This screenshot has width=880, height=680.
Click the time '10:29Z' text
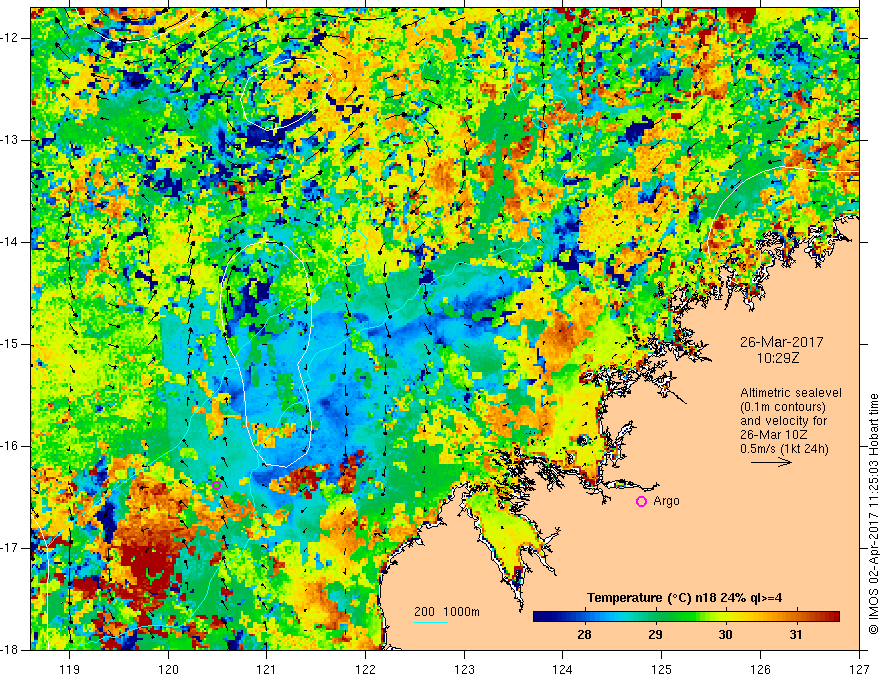(x=777, y=358)
